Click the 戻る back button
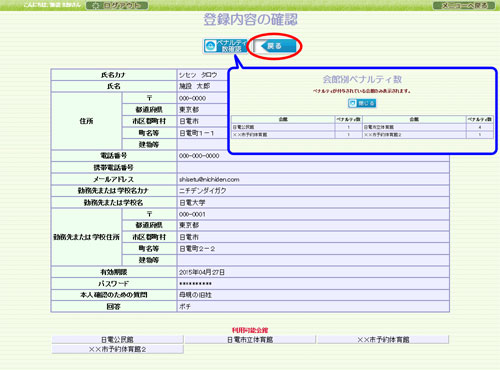Viewport: 500px width, 370px height. 274,46
